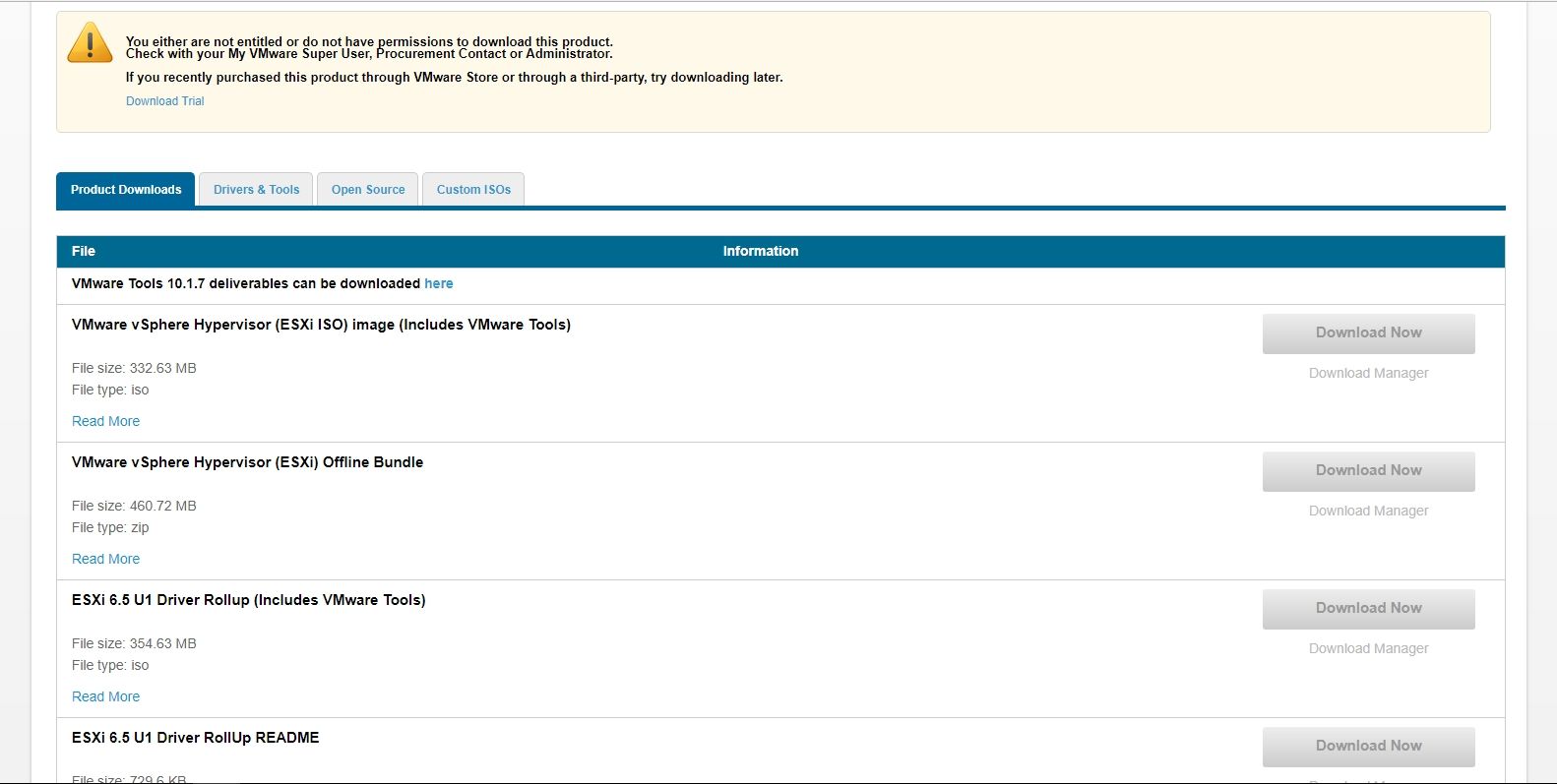
Task: Open Read More under the ESXi ISO image
Action: click(x=105, y=421)
